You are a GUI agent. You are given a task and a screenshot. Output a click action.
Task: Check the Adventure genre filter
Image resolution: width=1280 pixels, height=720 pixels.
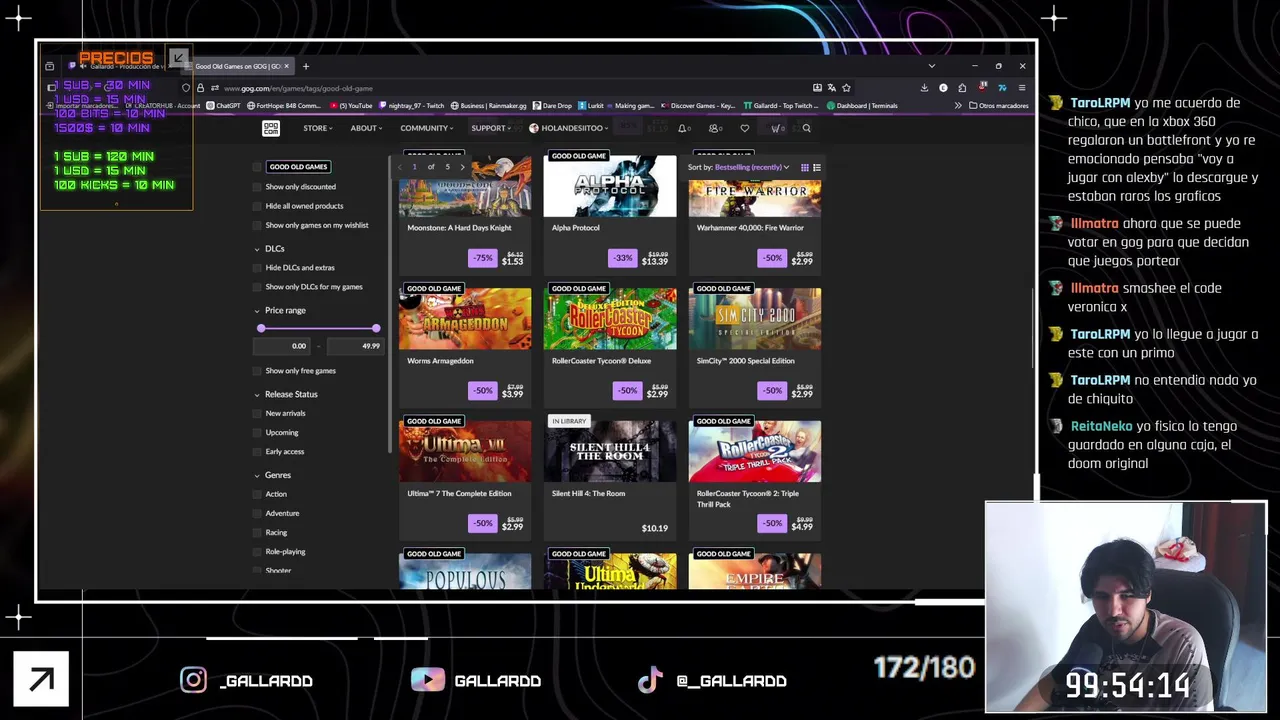coord(257,513)
